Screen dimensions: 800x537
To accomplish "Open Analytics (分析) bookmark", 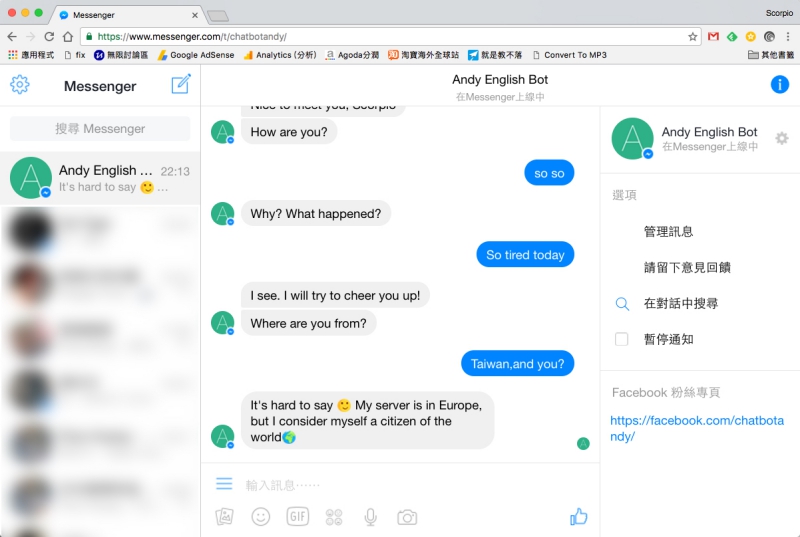I will (x=280, y=55).
